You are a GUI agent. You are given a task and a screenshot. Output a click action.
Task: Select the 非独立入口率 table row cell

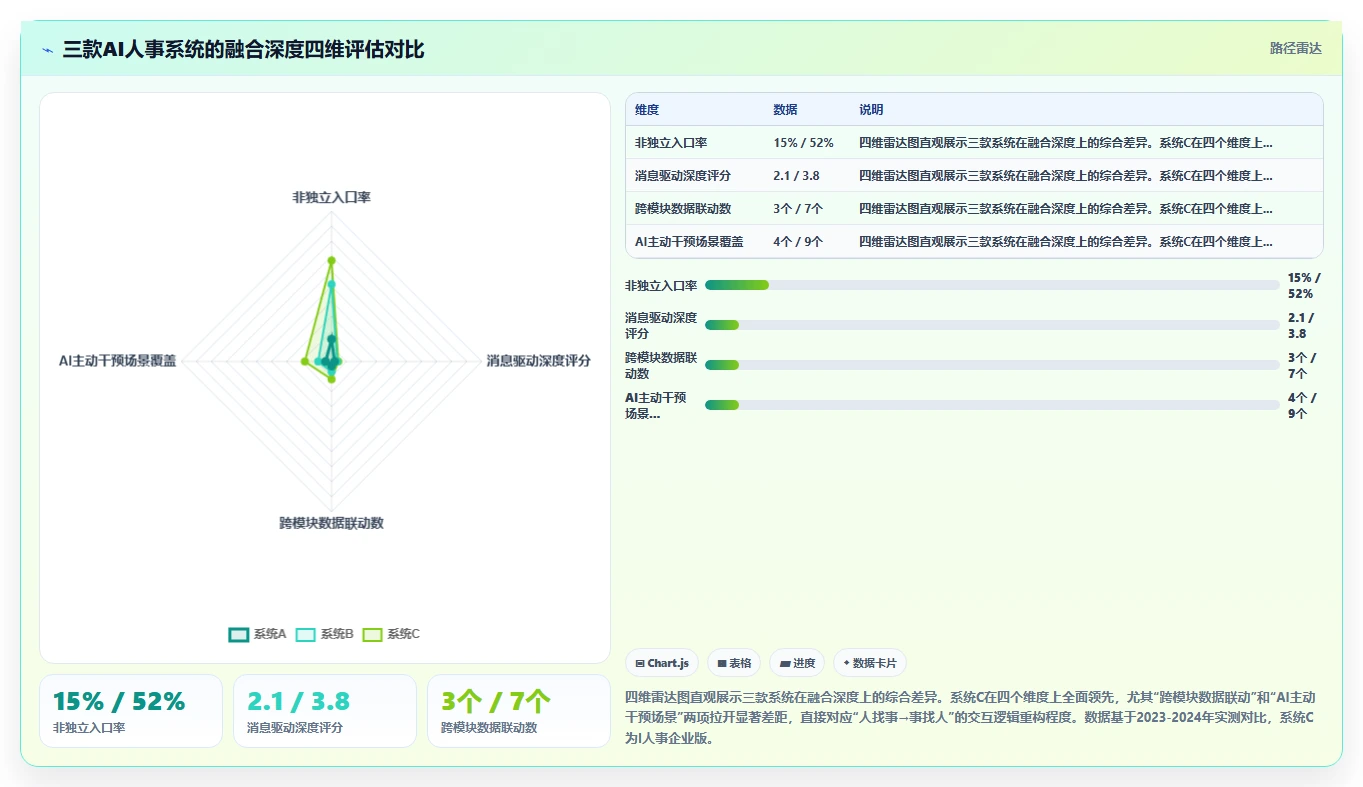pyautogui.click(x=671, y=143)
